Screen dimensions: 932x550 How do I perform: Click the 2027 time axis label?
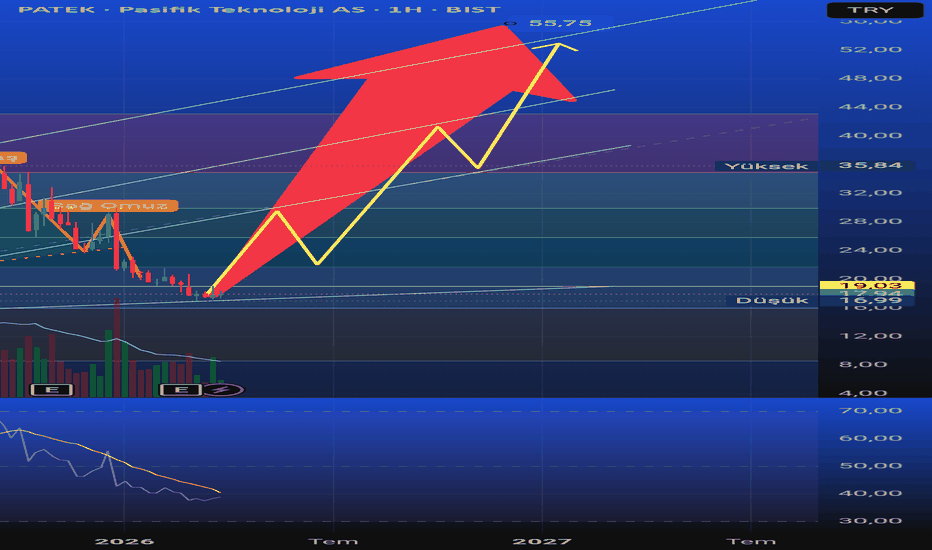[542, 541]
